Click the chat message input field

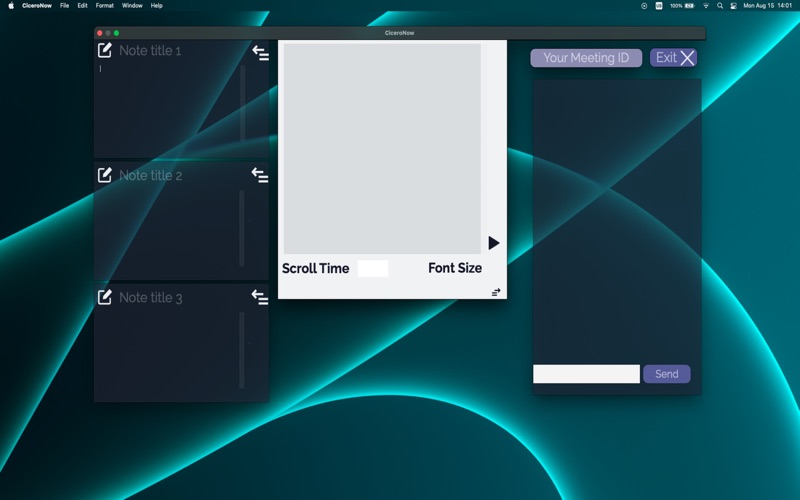click(x=586, y=374)
